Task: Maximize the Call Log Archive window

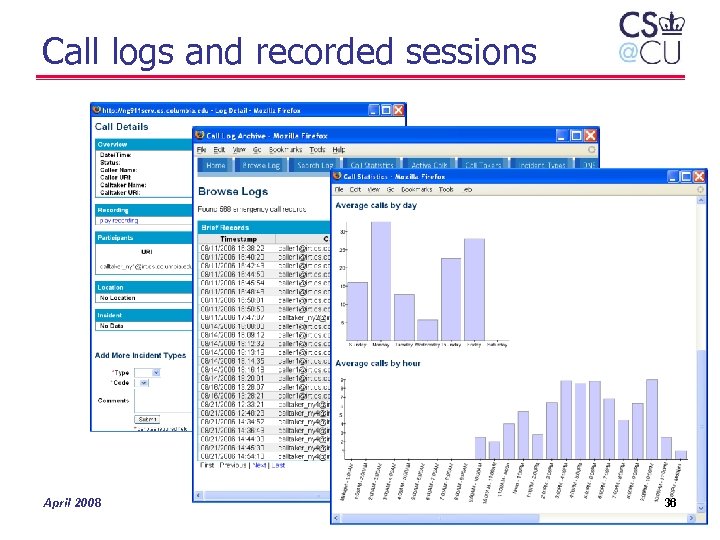Action: pyautogui.click(x=576, y=135)
